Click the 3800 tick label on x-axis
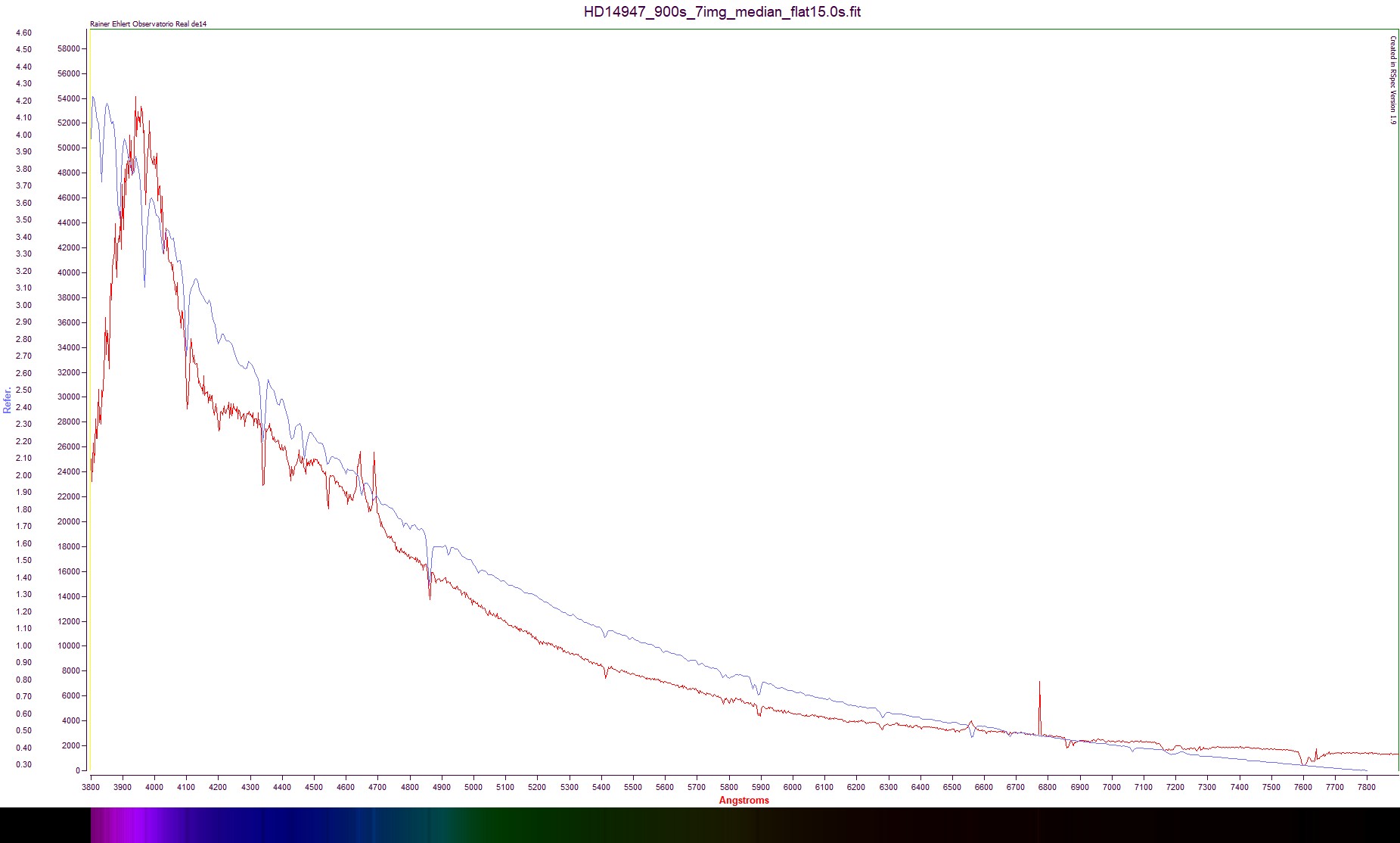1400x843 pixels. pyautogui.click(x=91, y=787)
